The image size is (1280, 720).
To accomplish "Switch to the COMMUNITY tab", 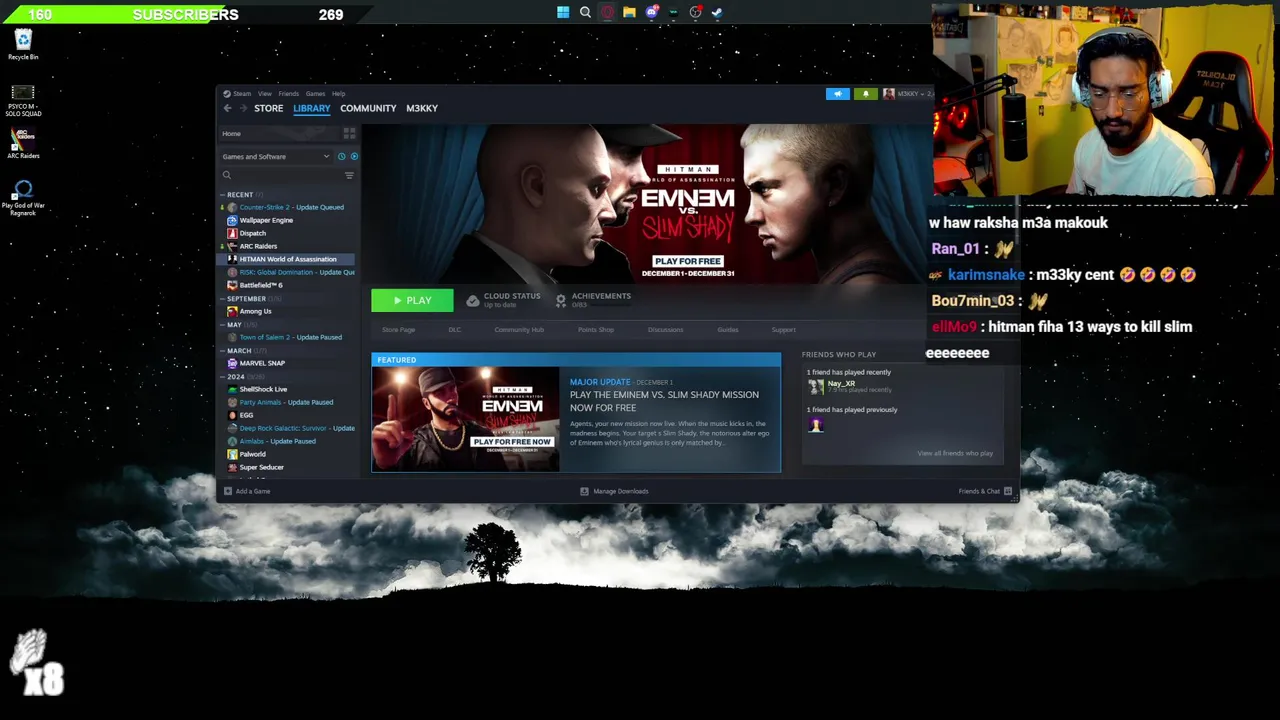I will (368, 108).
